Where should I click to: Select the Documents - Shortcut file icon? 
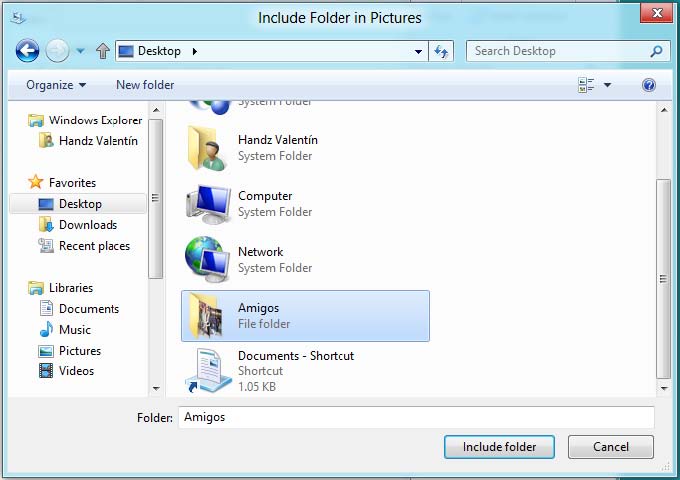point(208,370)
